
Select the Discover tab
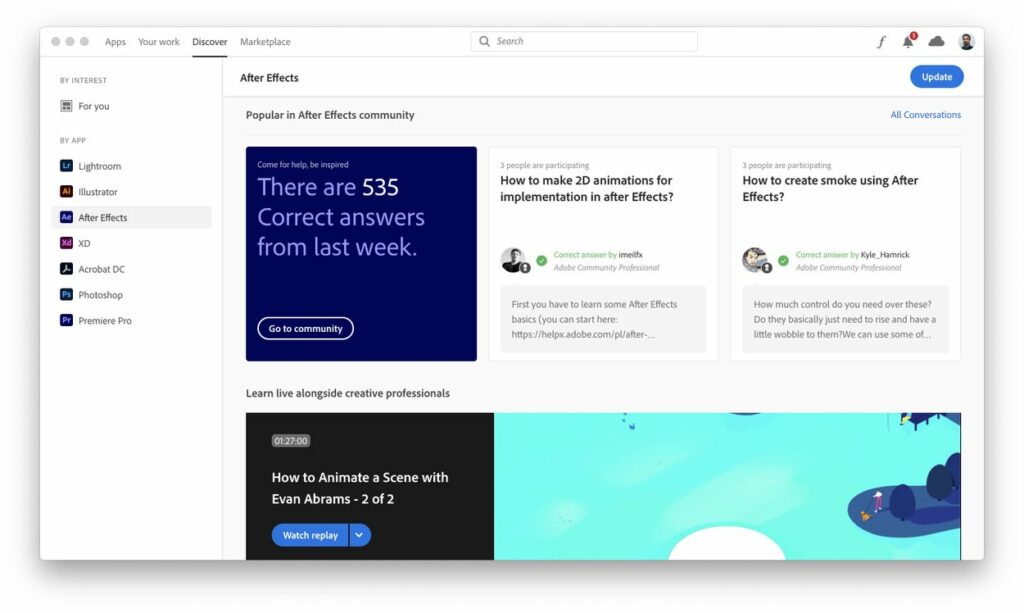(210, 42)
